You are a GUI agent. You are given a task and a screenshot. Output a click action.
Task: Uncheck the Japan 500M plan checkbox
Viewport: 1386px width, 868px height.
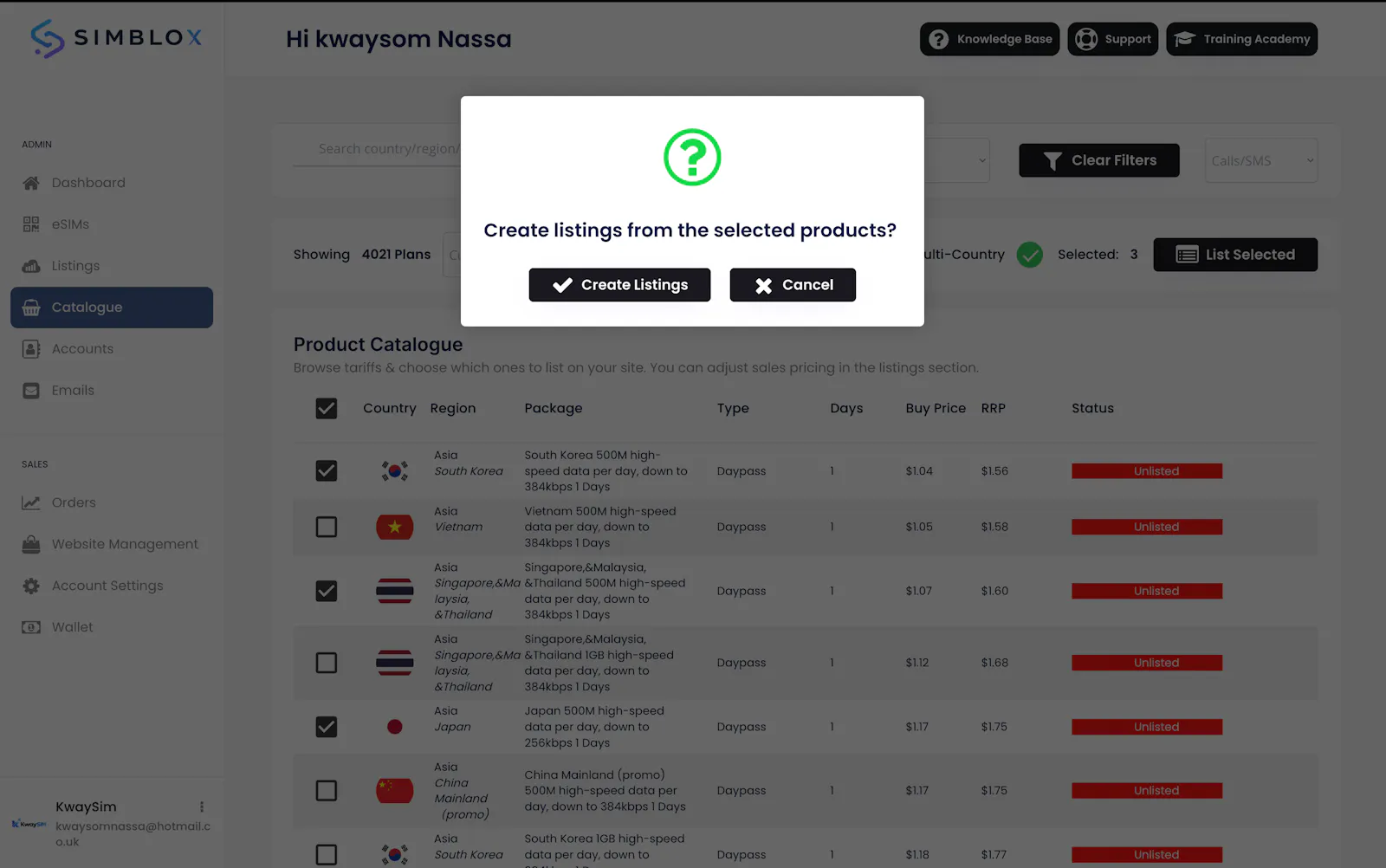pos(327,727)
